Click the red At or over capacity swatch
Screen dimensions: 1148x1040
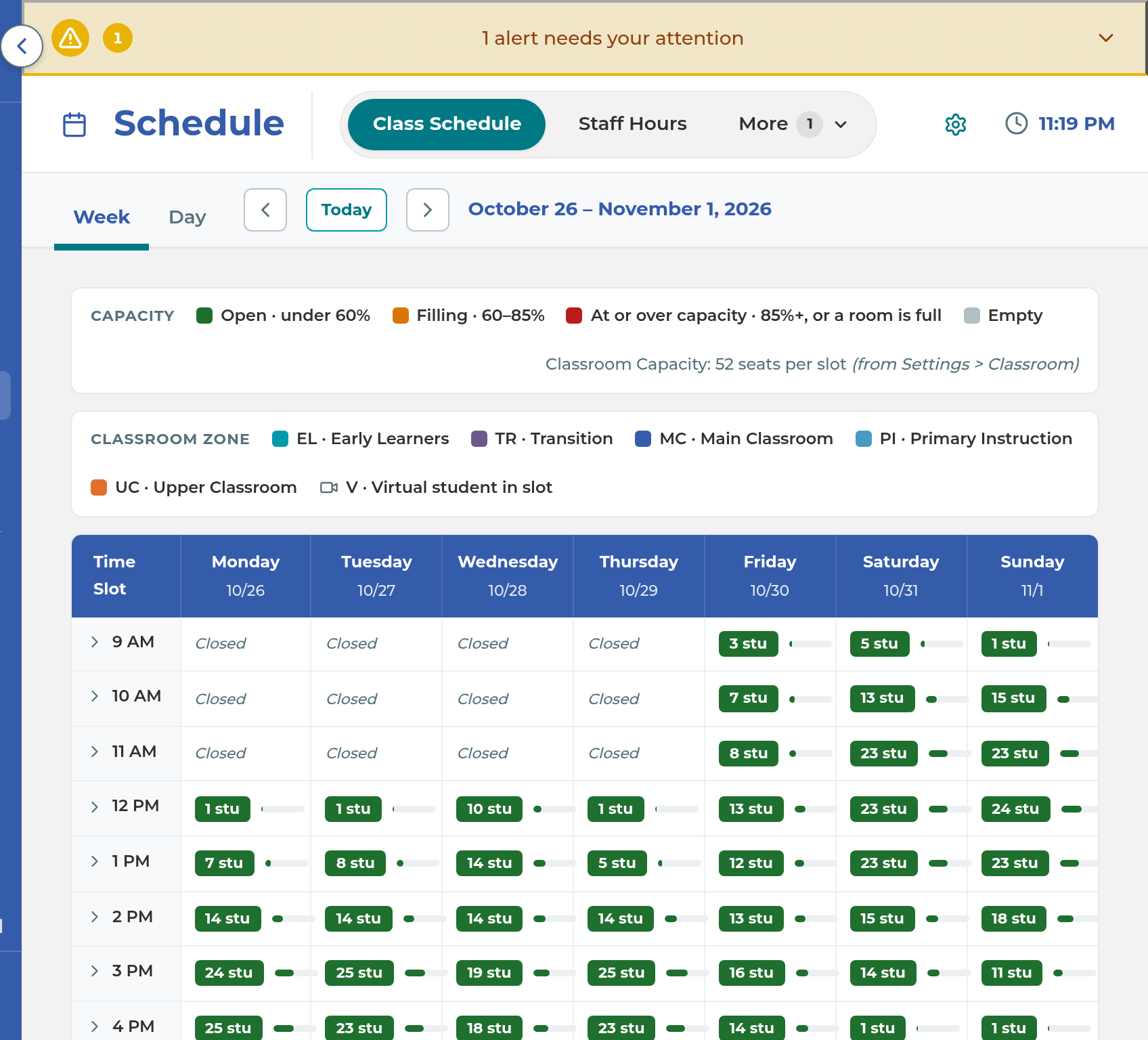(574, 316)
